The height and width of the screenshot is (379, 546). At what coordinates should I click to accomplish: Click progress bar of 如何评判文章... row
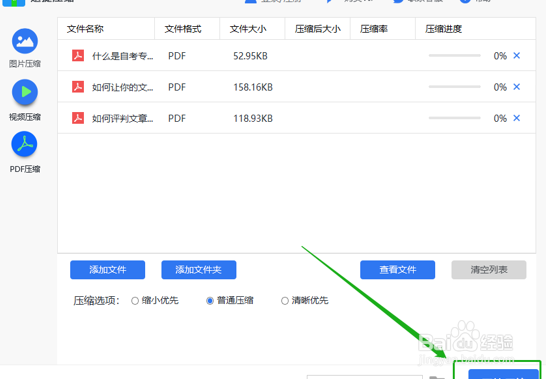(x=454, y=118)
